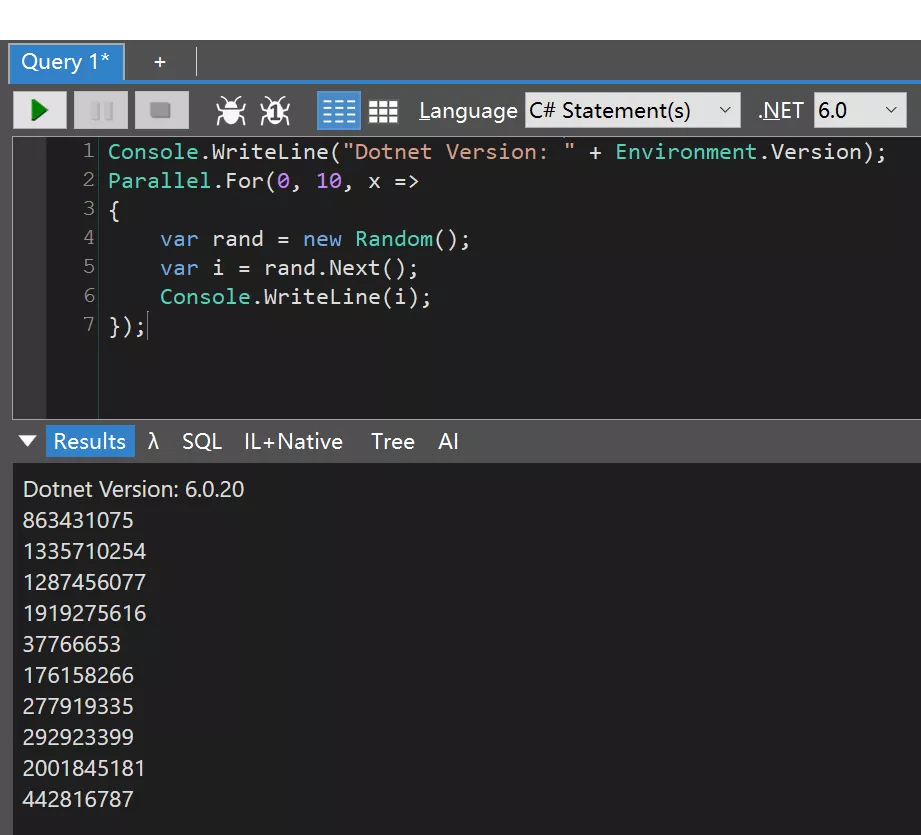Switch results to rich text view
The height and width of the screenshot is (835, 921).
[x=338, y=110]
